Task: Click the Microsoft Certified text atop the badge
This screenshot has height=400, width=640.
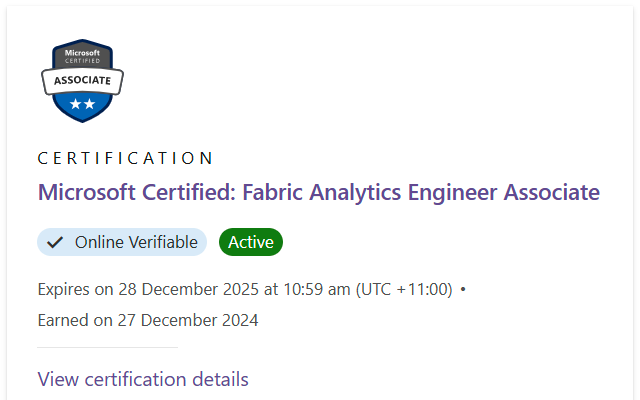Action: point(82,56)
